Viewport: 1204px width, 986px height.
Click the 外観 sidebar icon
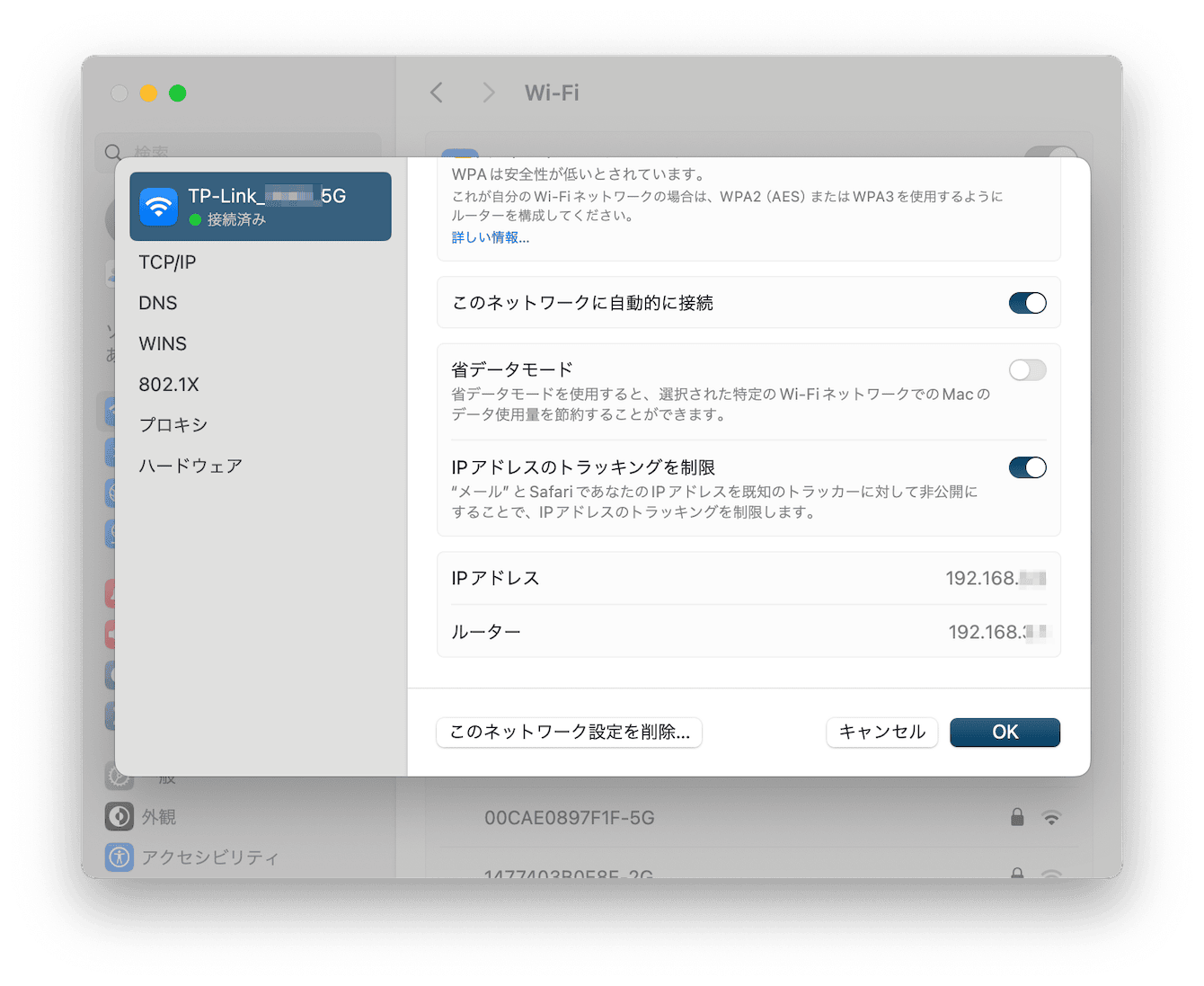(120, 816)
